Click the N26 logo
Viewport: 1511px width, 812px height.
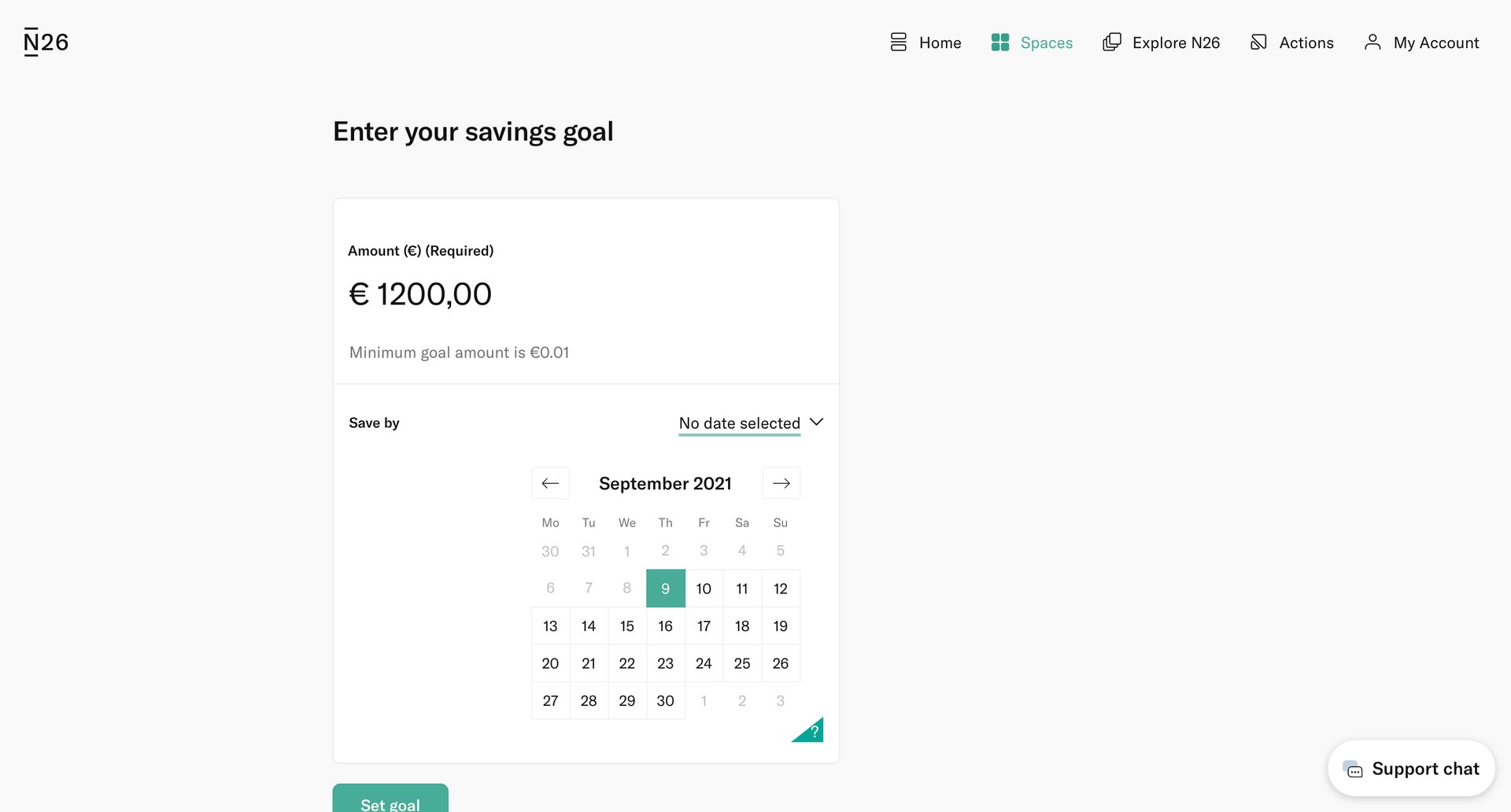(45, 41)
